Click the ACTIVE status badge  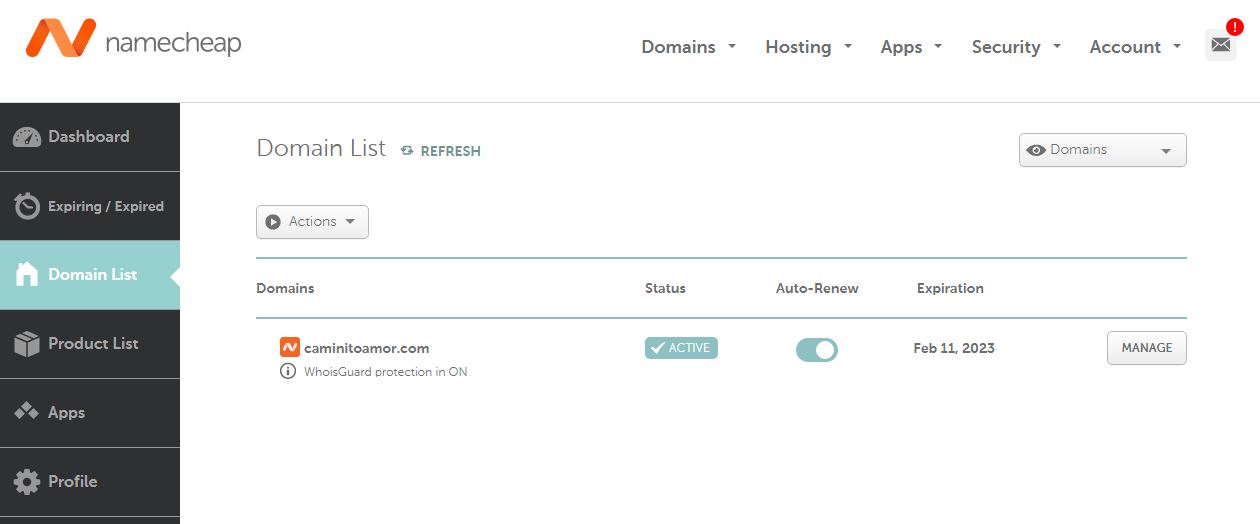pyautogui.click(x=681, y=348)
